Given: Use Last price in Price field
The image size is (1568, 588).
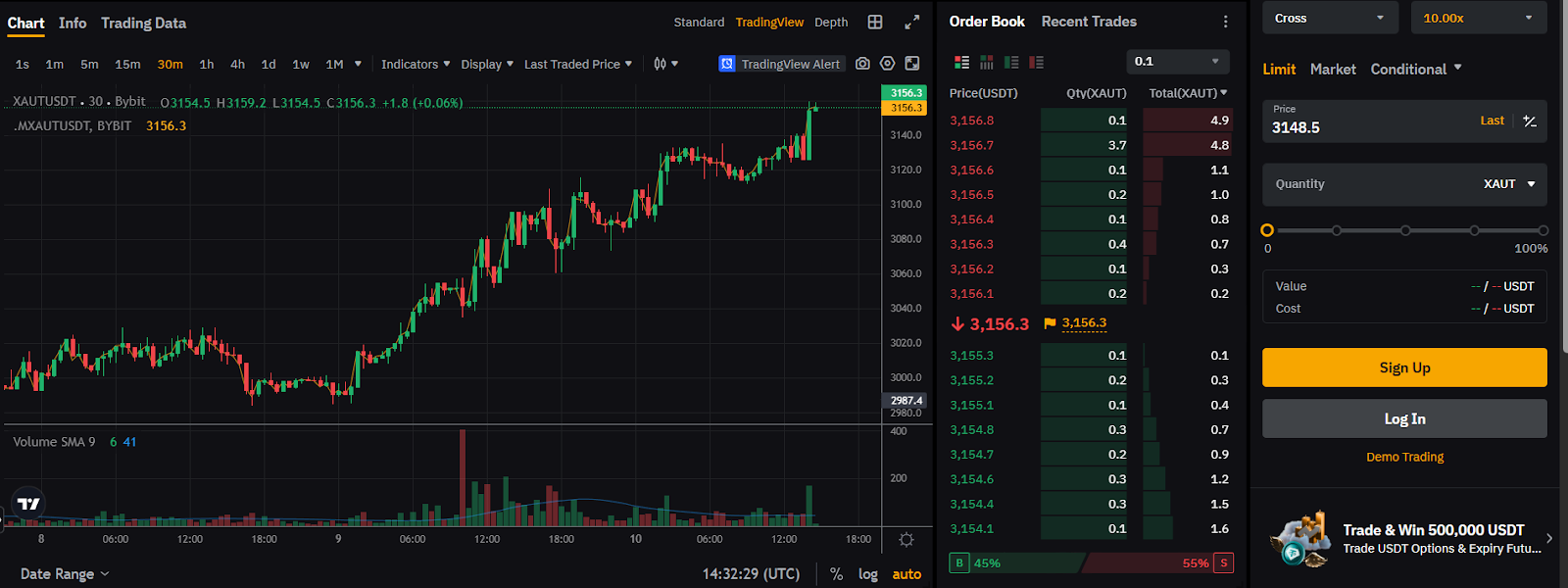Looking at the screenshot, I should [1492, 121].
